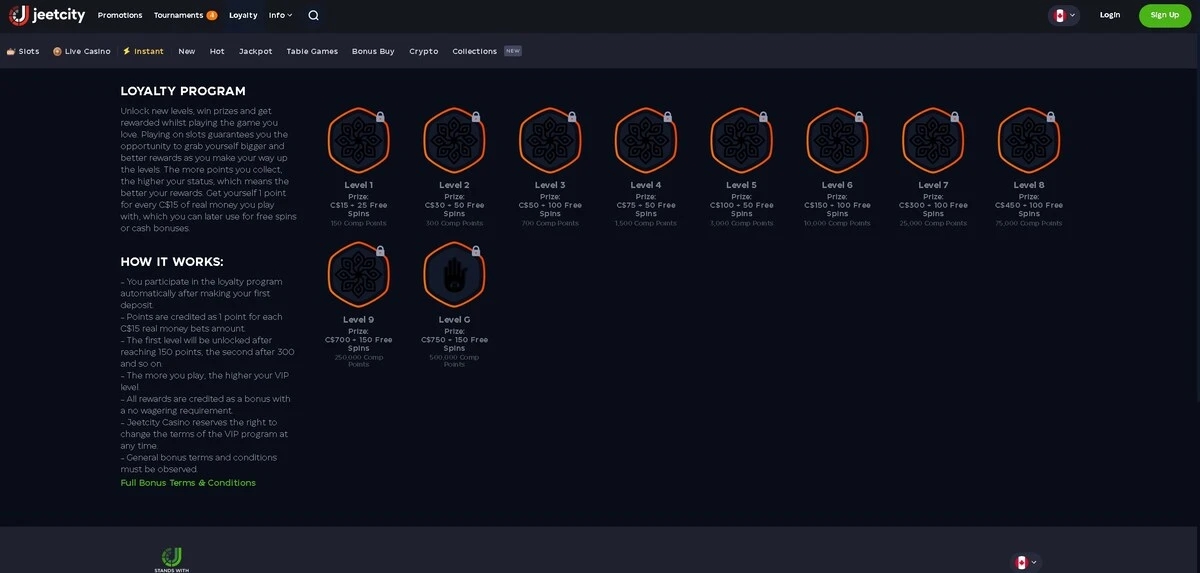
Task: Click the 'C$700 + 150 Free Spins' prize
Action: pyautogui.click(x=359, y=344)
